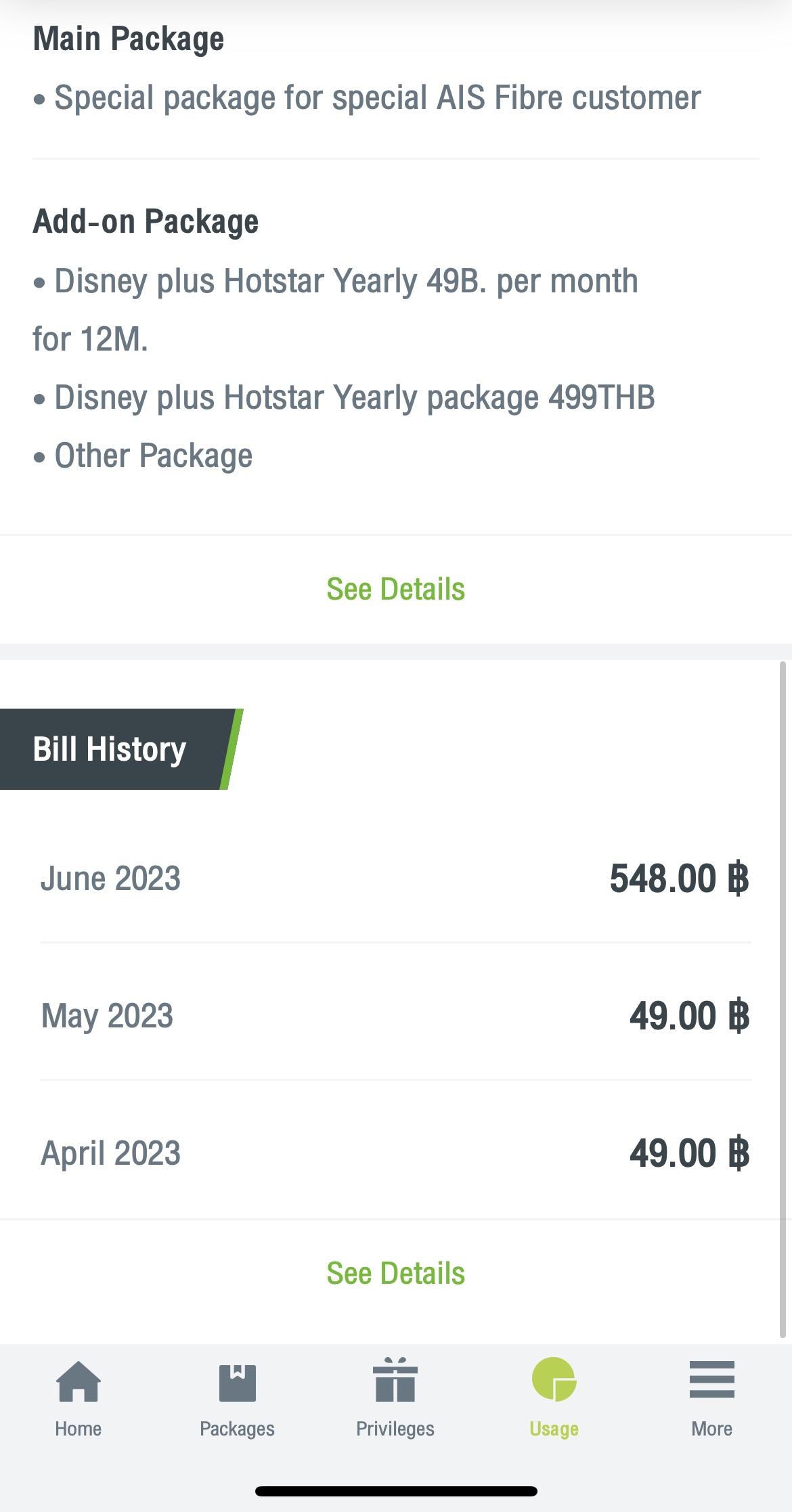
Task: Open the Packages bookmark icon
Action: 237,1383
